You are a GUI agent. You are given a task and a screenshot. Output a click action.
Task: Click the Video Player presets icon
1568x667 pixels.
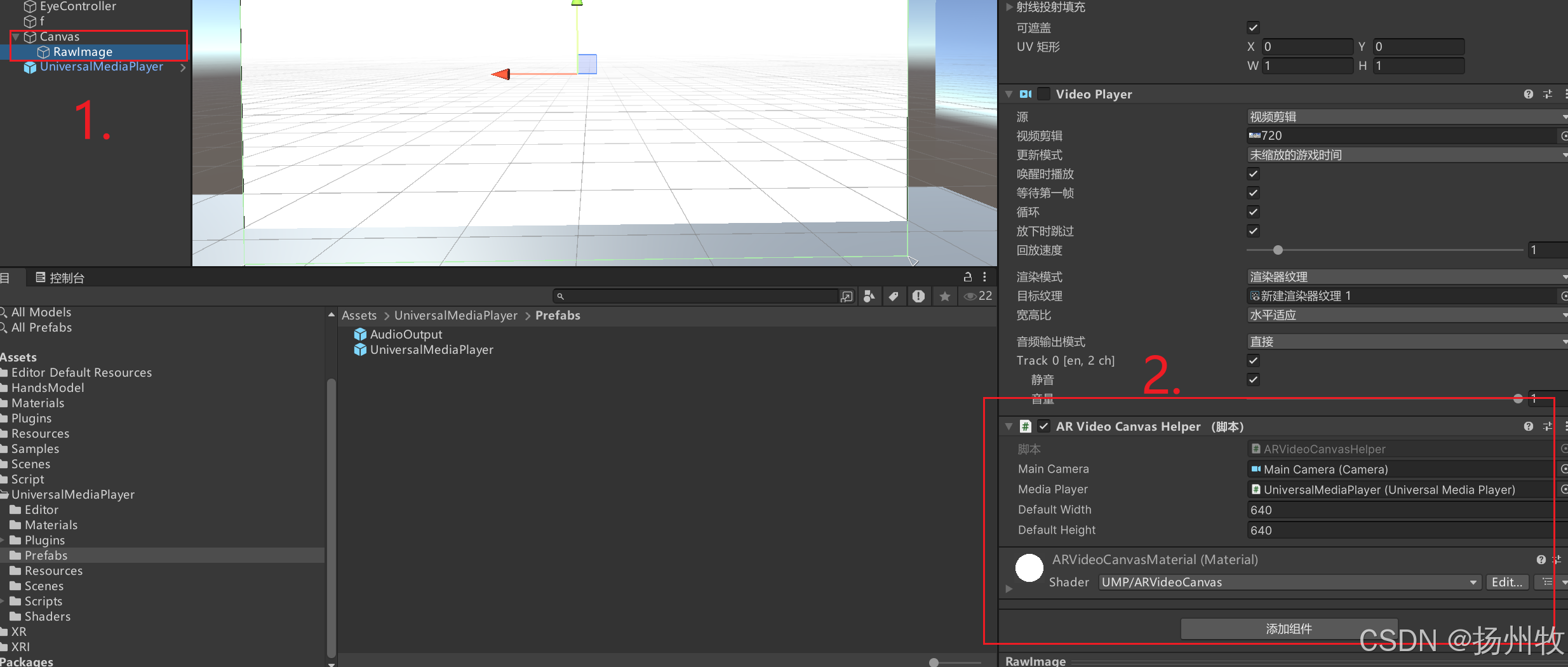(x=1548, y=94)
